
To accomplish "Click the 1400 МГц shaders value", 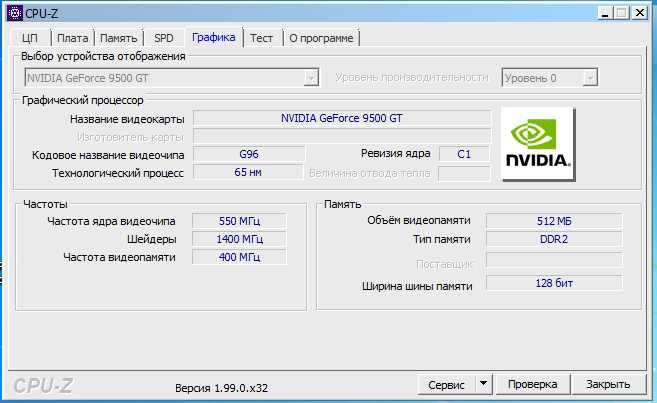I will (x=239, y=239).
